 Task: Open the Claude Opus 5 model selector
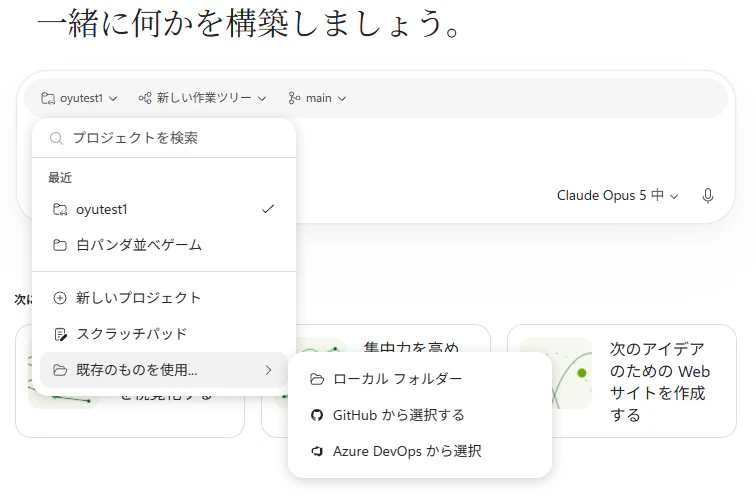(618, 196)
